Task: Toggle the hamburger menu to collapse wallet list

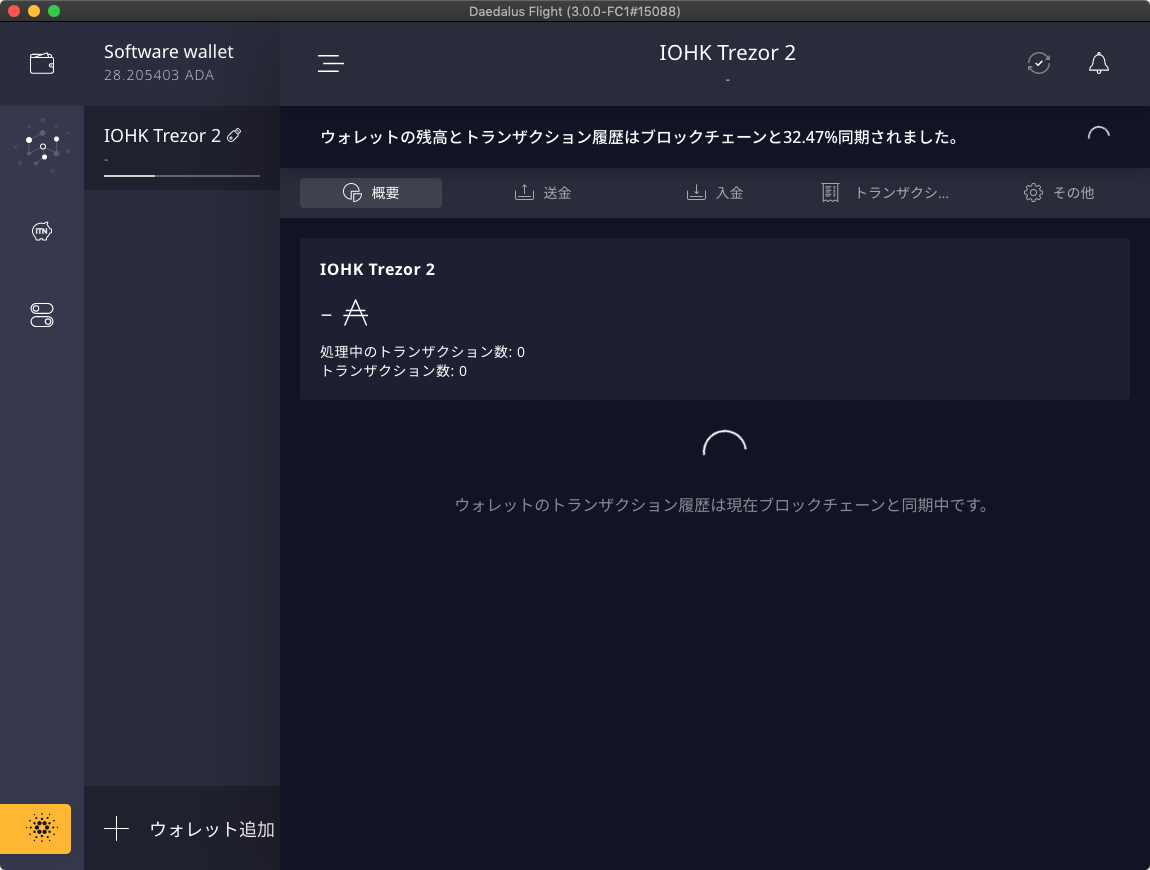Action: coord(331,64)
